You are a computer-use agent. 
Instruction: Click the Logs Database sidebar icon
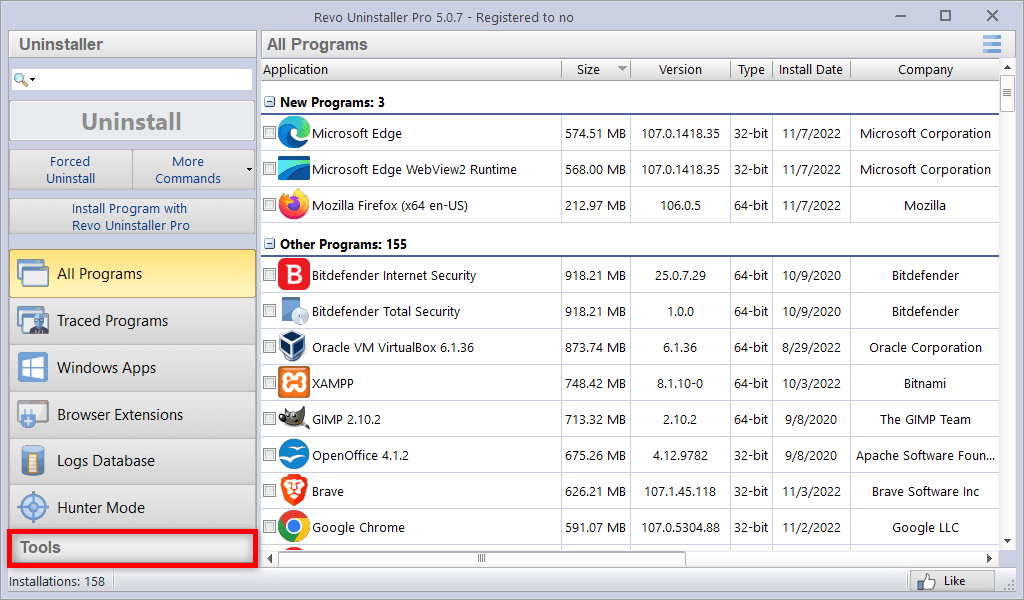click(33, 461)
